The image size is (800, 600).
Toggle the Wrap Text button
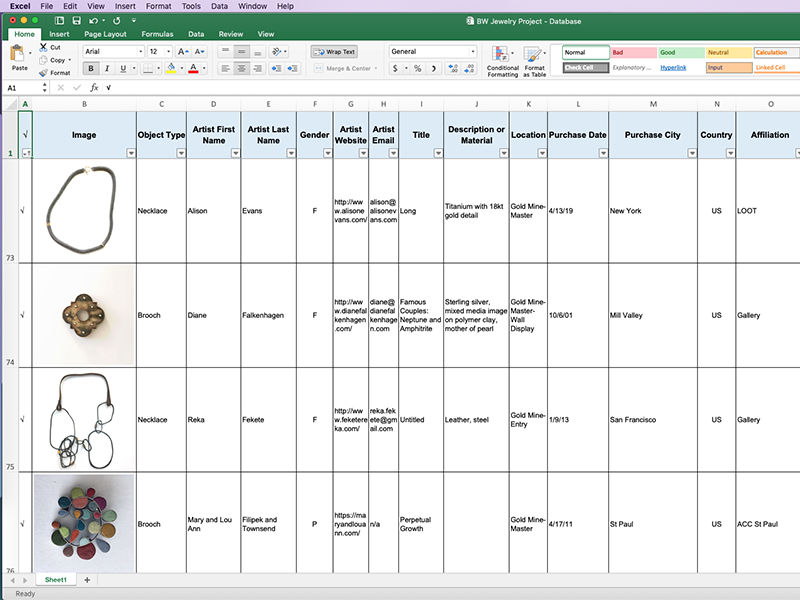(334, 52)
